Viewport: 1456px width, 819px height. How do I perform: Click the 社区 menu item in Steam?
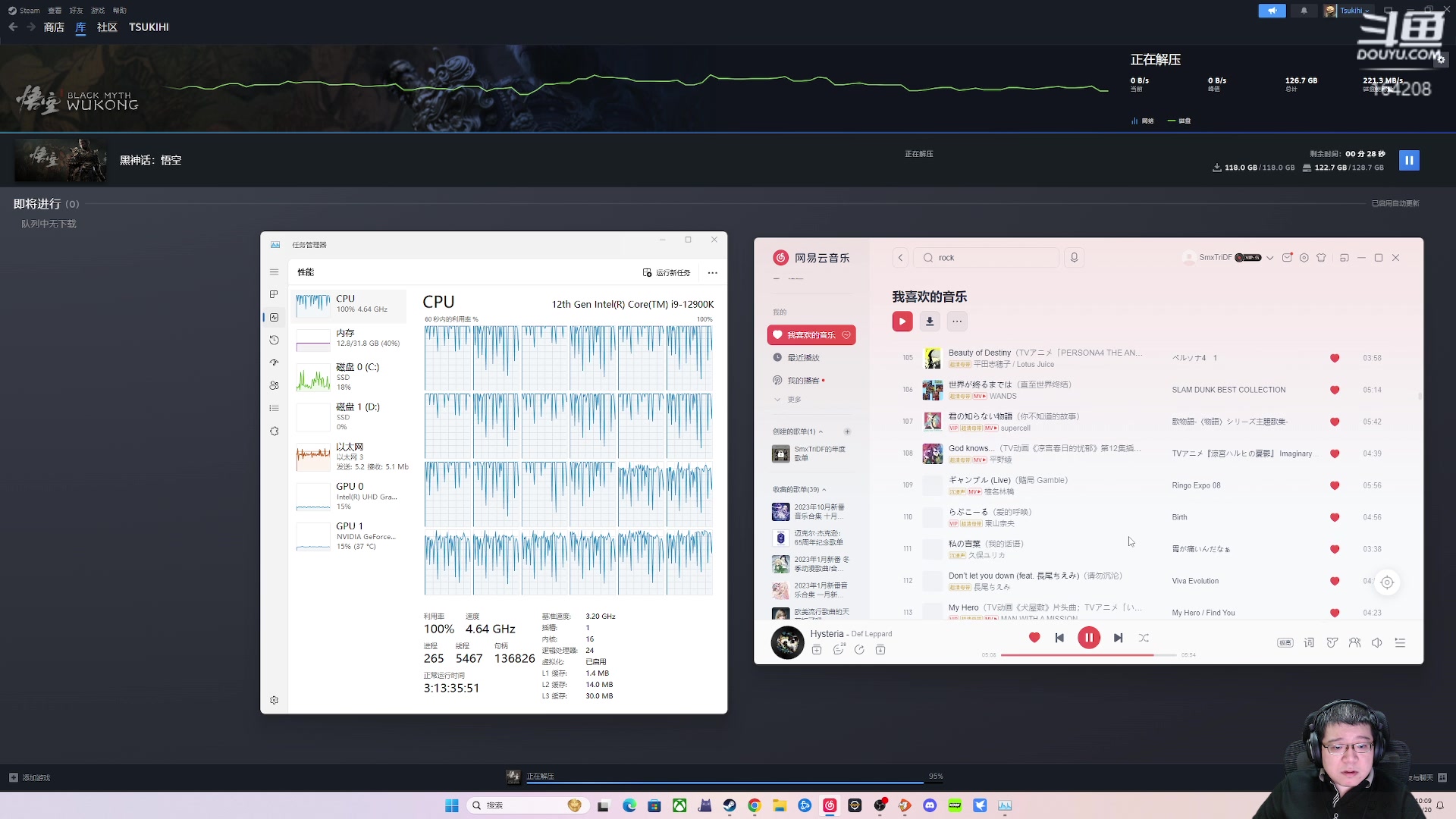pos(106,27)
